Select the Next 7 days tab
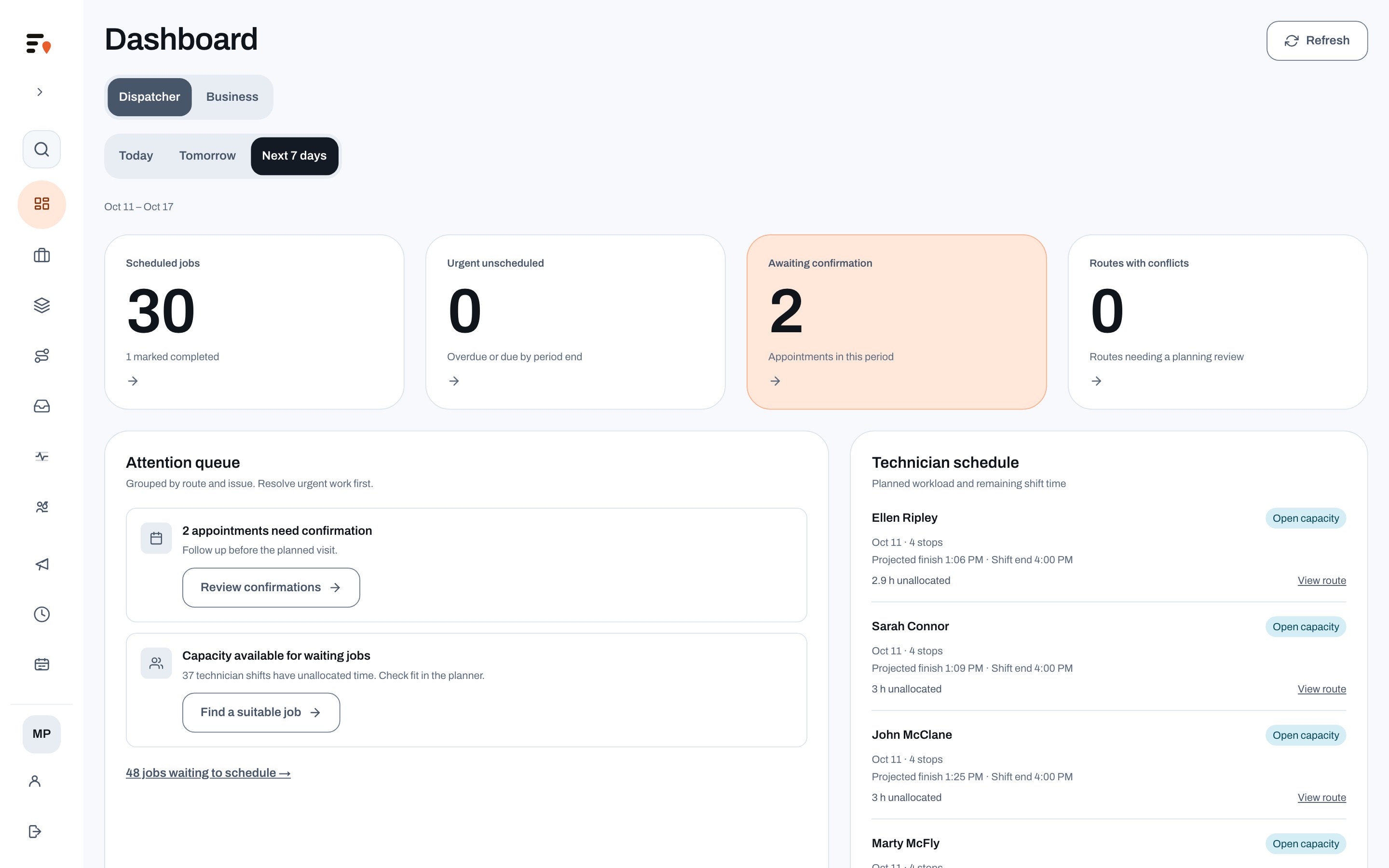The height and width of the screenshot is (868, 1389). (x=294, y=156)
